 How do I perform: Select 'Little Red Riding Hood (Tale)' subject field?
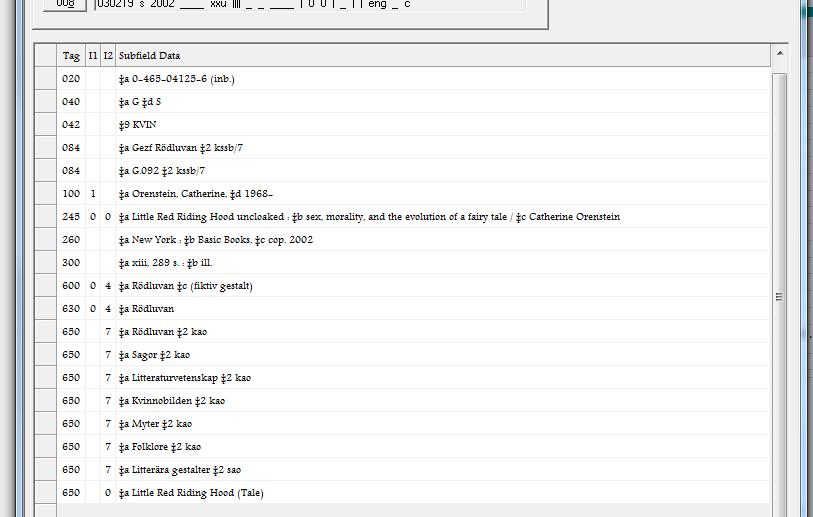tap(191, 493)
